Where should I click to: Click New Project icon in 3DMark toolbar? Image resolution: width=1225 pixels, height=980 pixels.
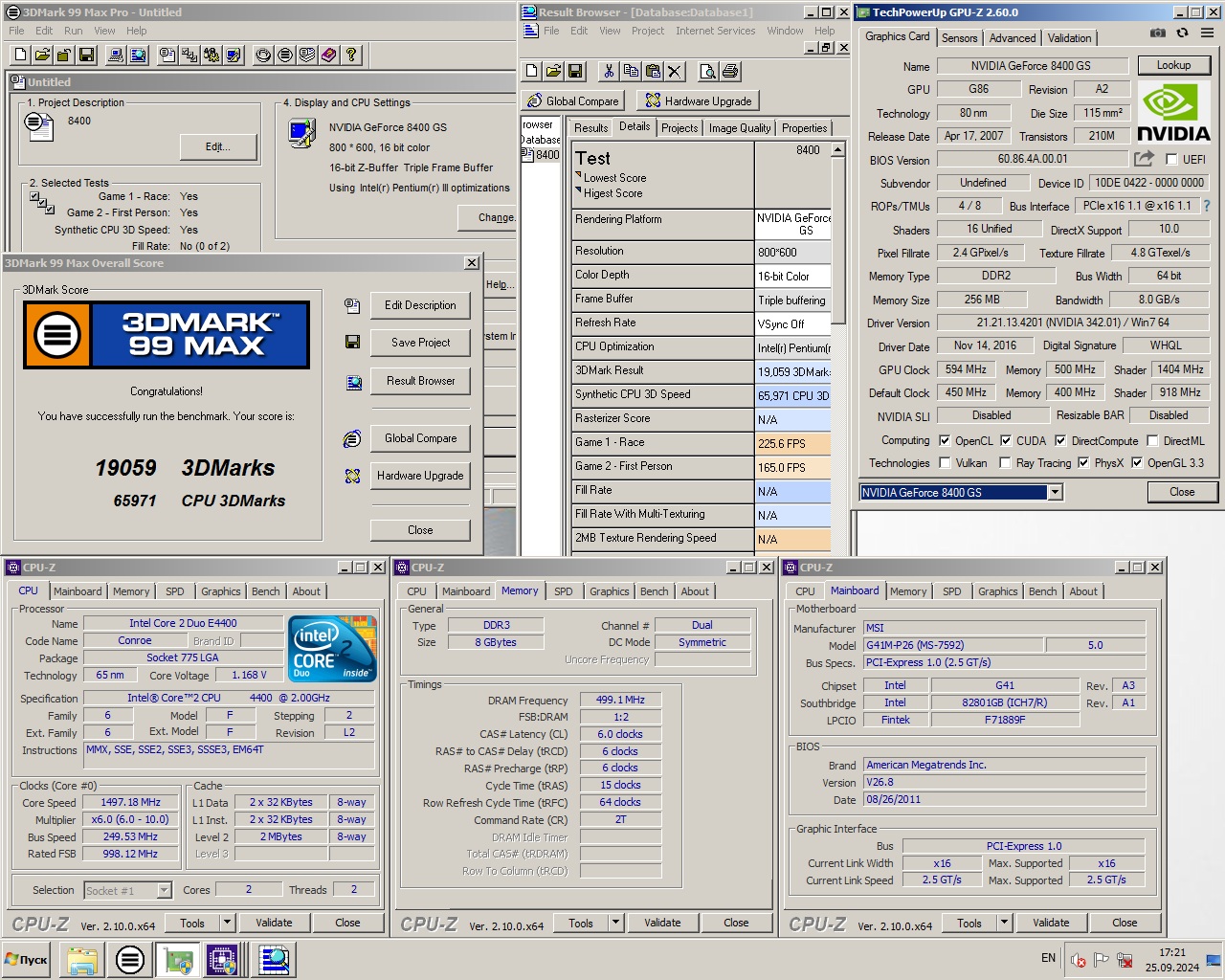click(x=20, y=56)
